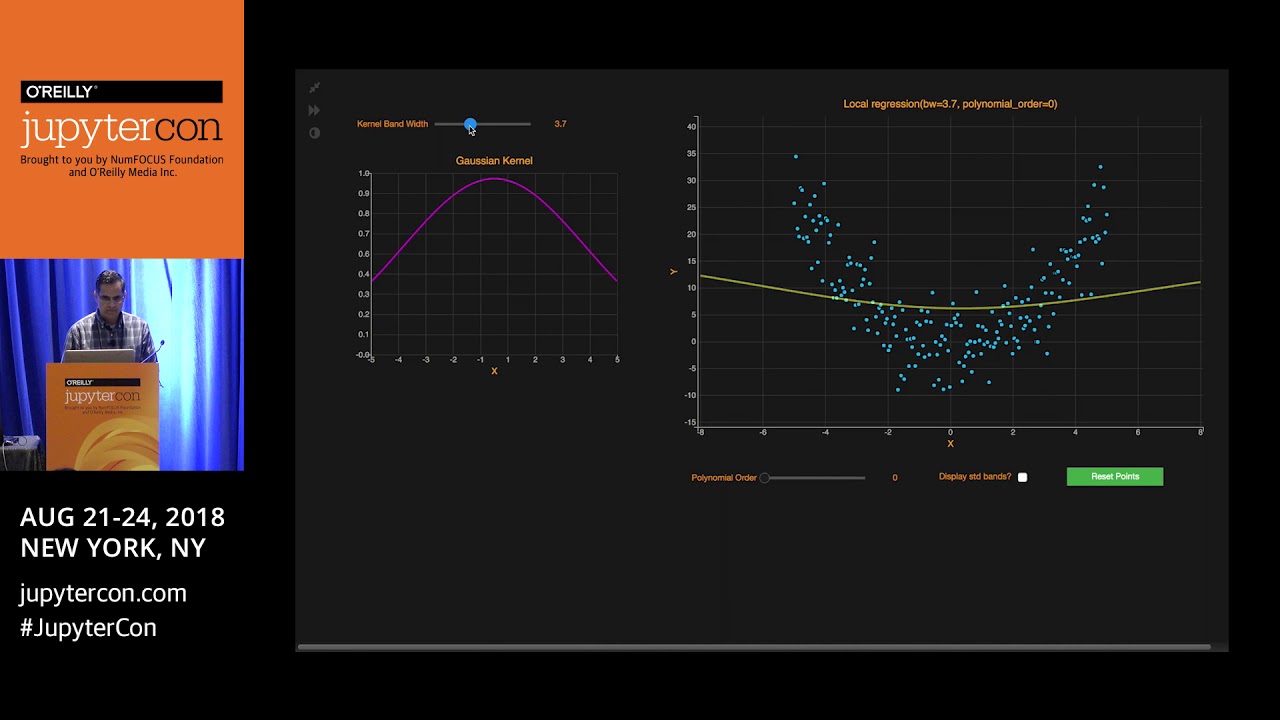1280x720 pixels.
Task: Click the horizontal scrollbar at the bottom
Action: pyautogui.click(x=755, y=647)
